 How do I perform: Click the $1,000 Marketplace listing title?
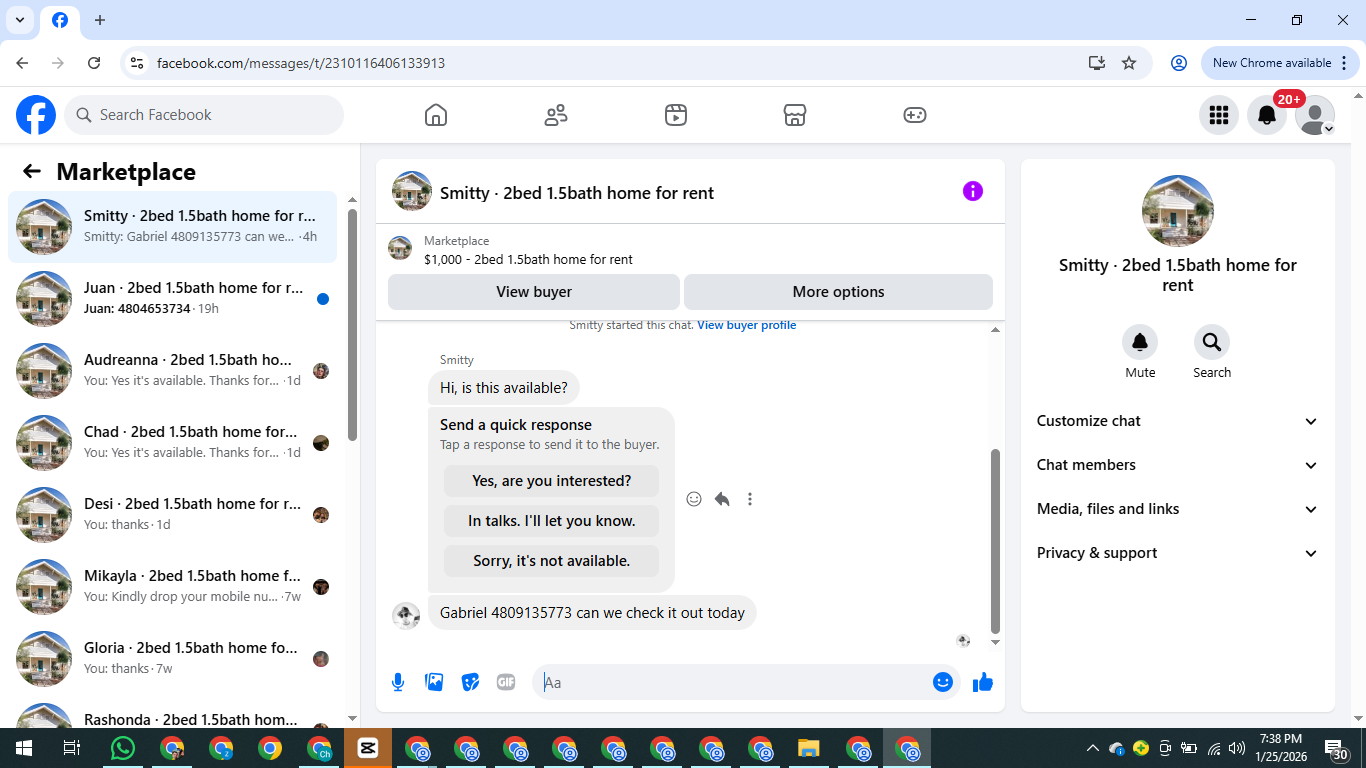coord(528,260)
